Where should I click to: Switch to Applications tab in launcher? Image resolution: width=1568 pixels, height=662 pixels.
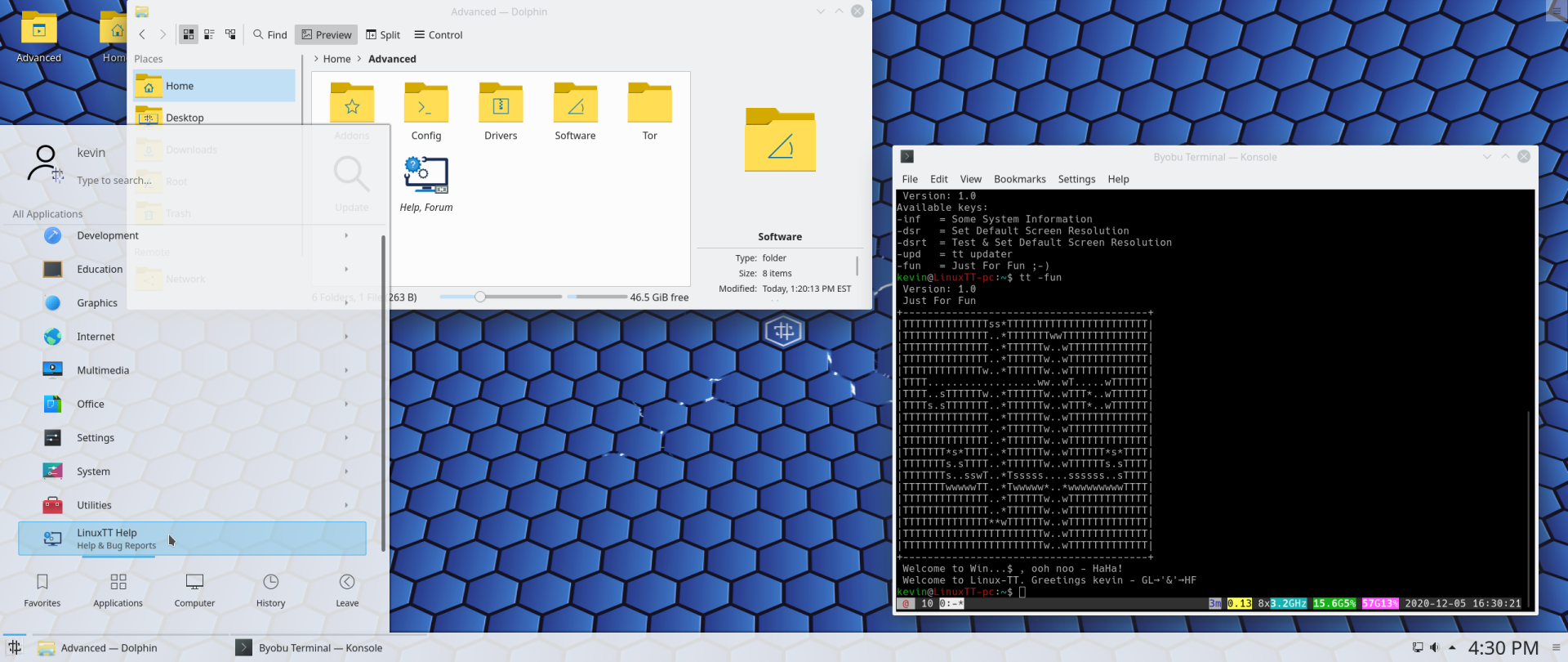(x=118, y=590)
